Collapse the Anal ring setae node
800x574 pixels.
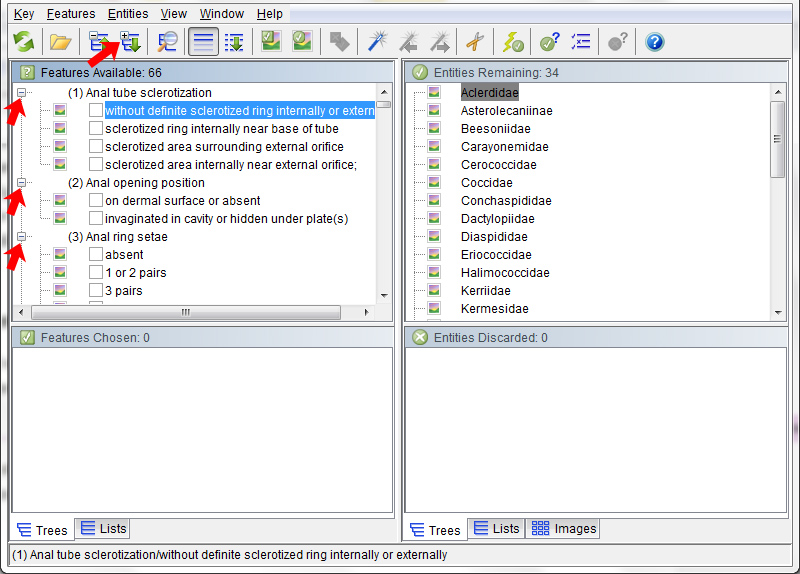22,237
